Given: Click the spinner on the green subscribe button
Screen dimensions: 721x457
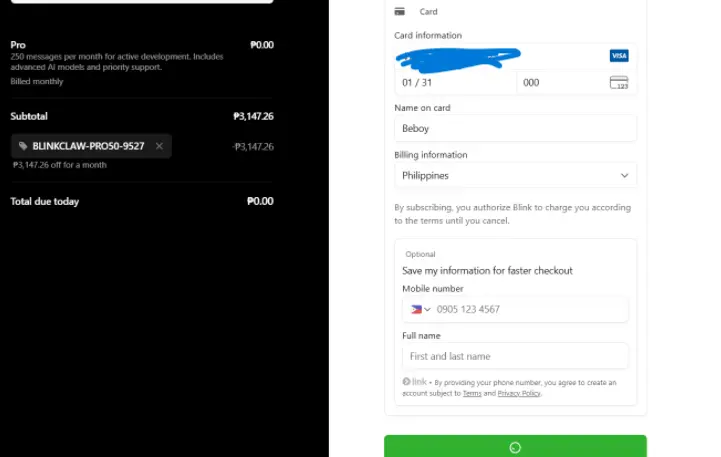Looking at the screenshot, I should pos(515,447).
